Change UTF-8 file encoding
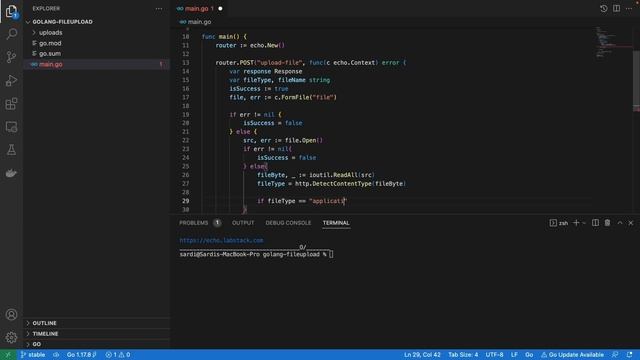 click(x=494, y=355)
